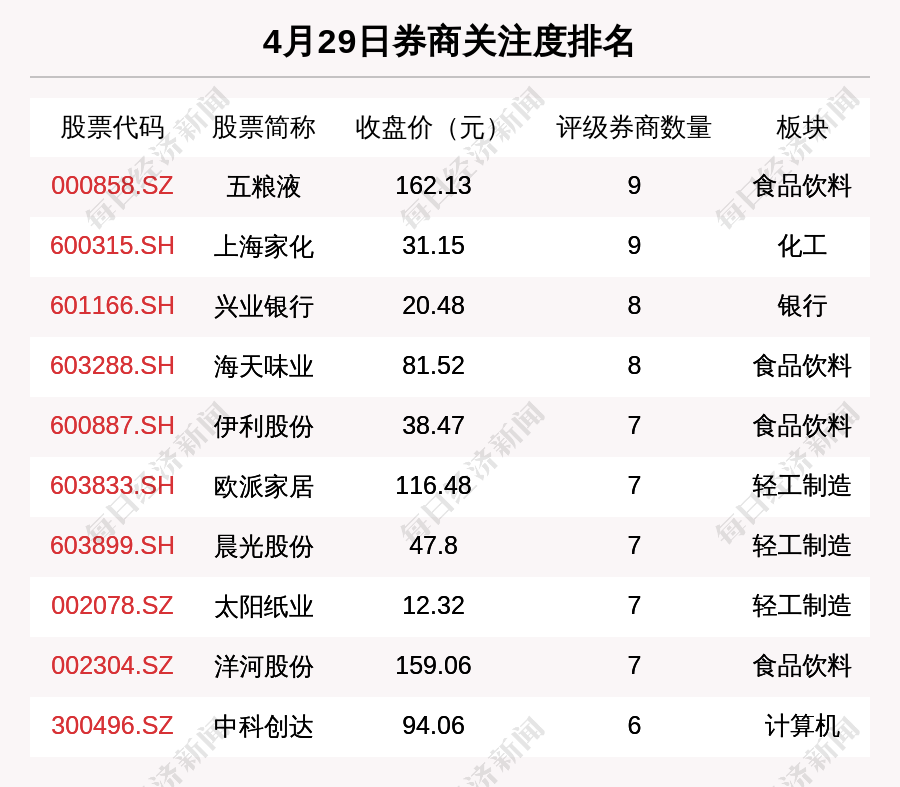This screenshot has height=787, width=900.
Task: Select the stock name 伊利股份
Action: 263,427
